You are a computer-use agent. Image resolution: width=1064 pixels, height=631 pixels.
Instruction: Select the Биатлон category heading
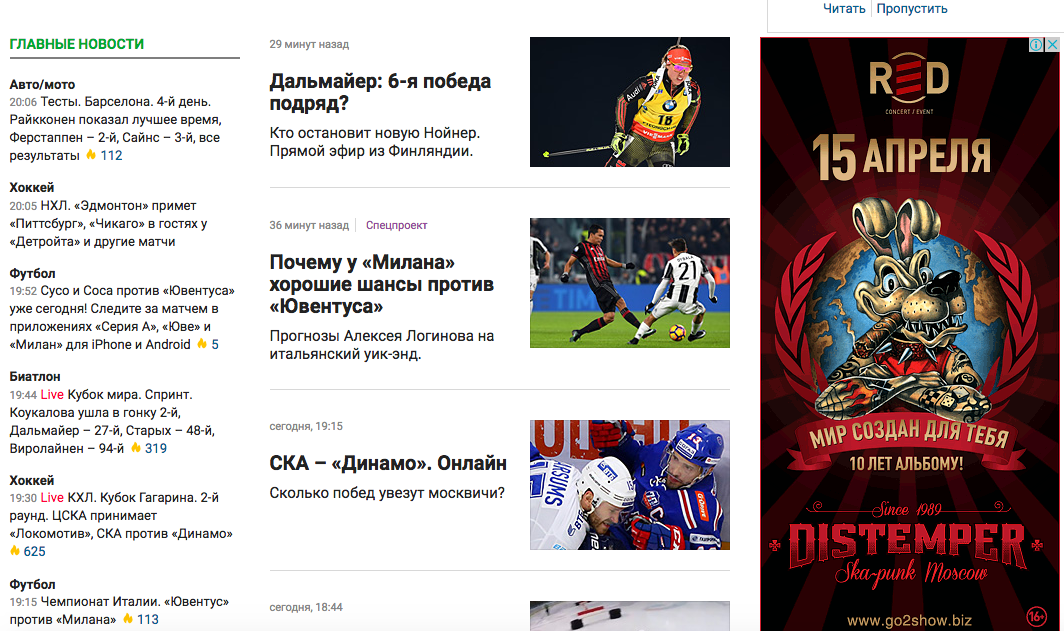pos(35,377)
